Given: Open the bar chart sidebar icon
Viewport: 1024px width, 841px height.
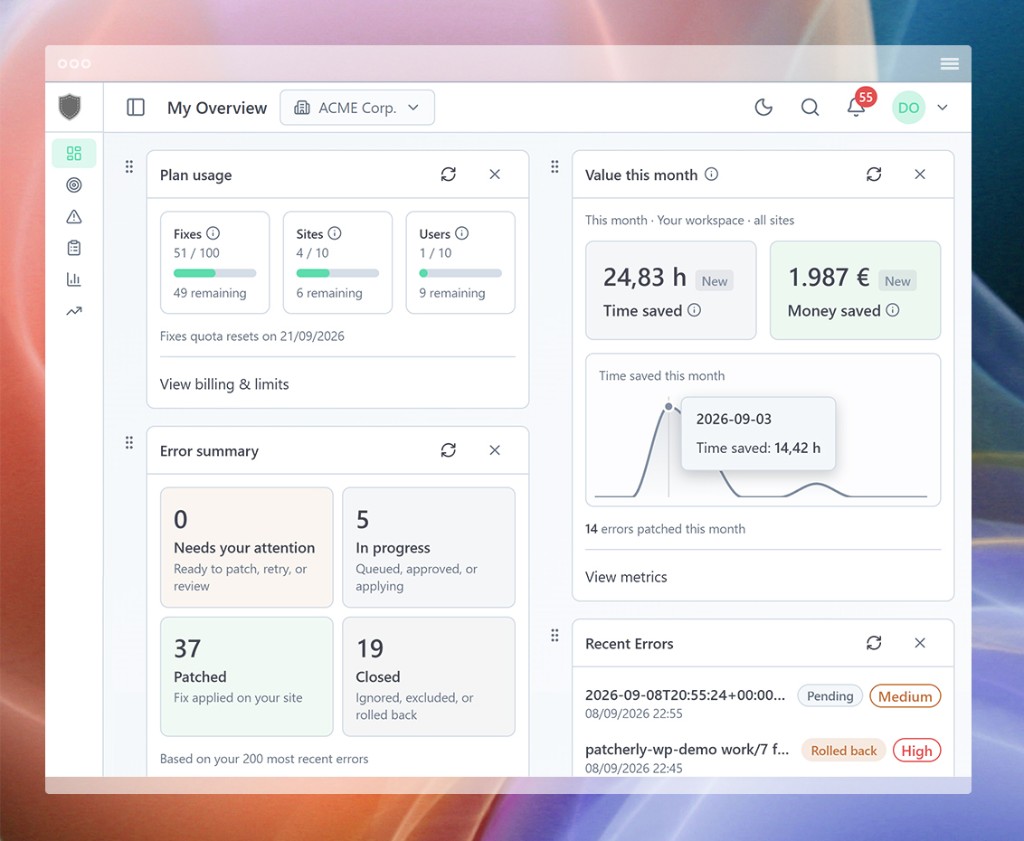Looking at the screenshot, I should [74, 279].
